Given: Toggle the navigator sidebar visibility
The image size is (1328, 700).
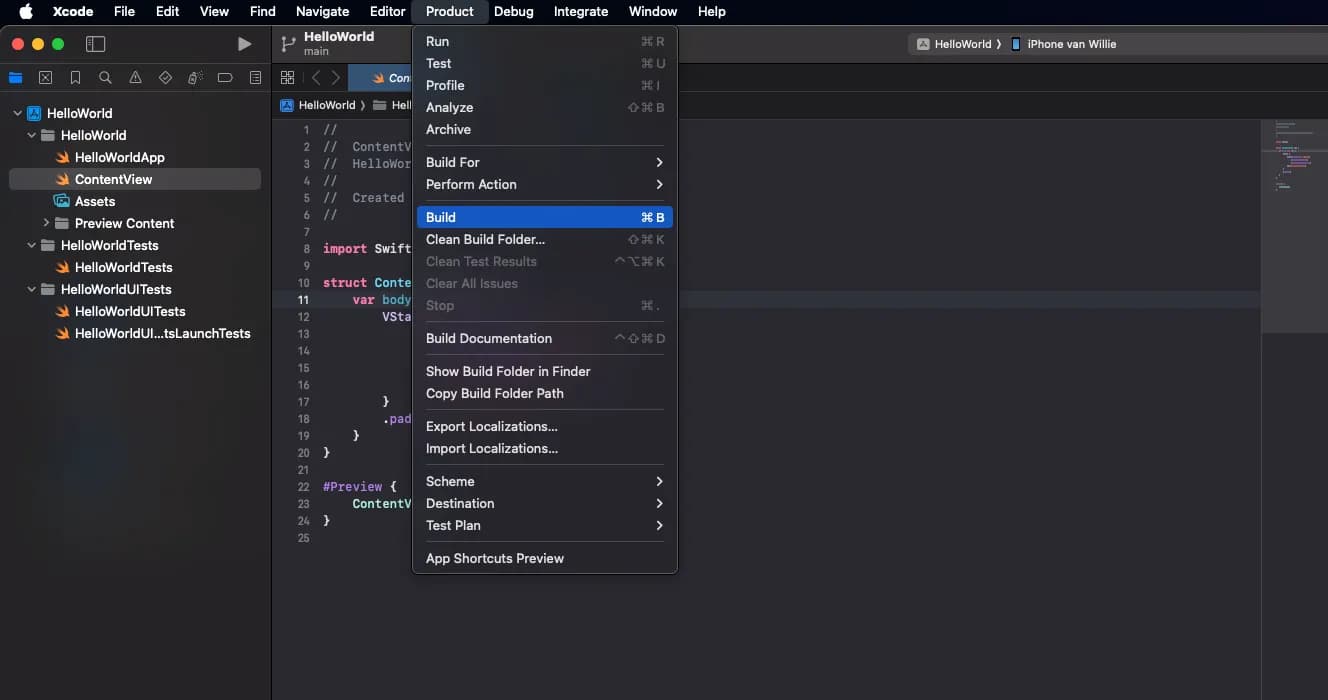Looking at the screenshot, I should point(95,44).
